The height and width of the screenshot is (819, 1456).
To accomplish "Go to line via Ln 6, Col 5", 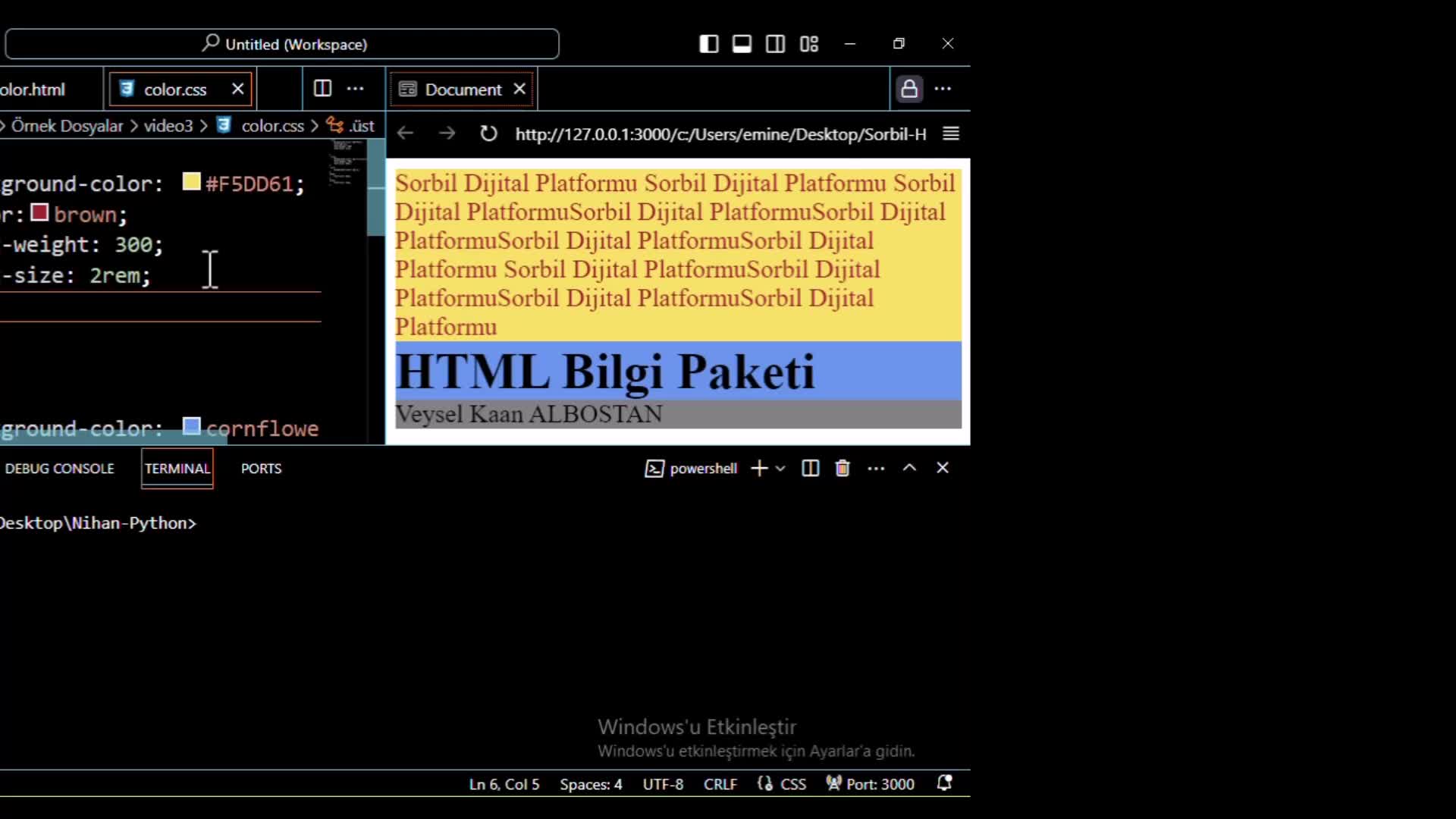I will pyautogui.click(x=504, y=784).
